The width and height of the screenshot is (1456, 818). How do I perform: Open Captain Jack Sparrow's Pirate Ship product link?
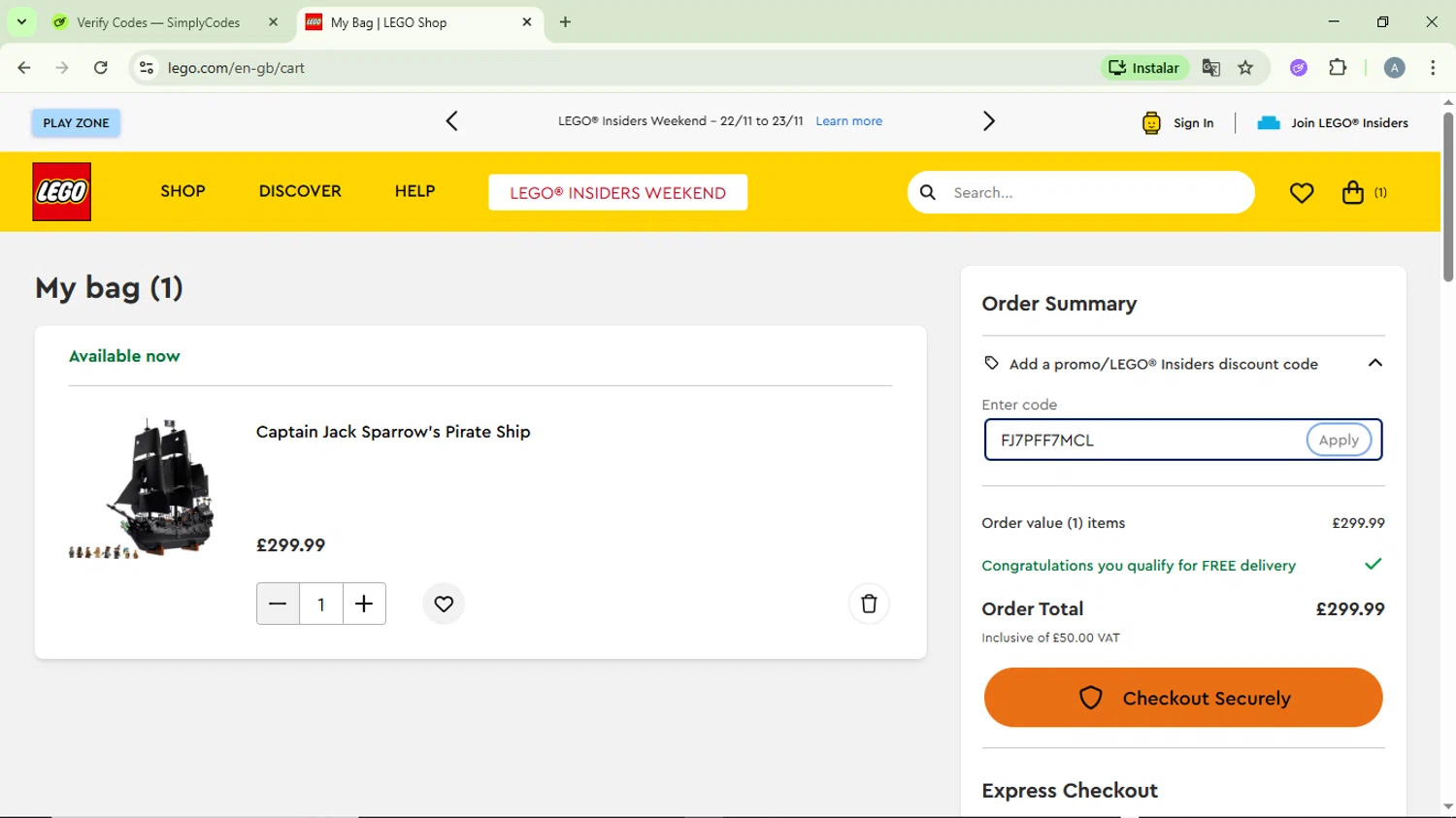393,432
